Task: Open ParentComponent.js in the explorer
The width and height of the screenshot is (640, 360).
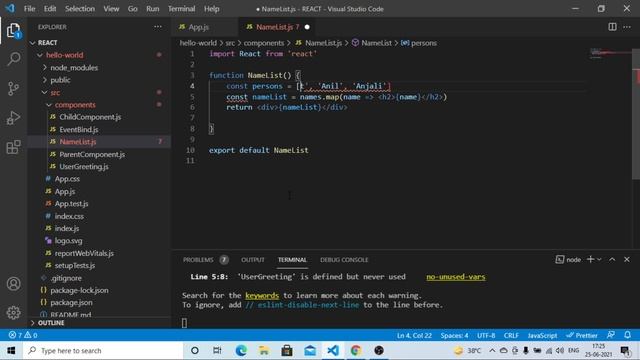Action: [92, 154]
